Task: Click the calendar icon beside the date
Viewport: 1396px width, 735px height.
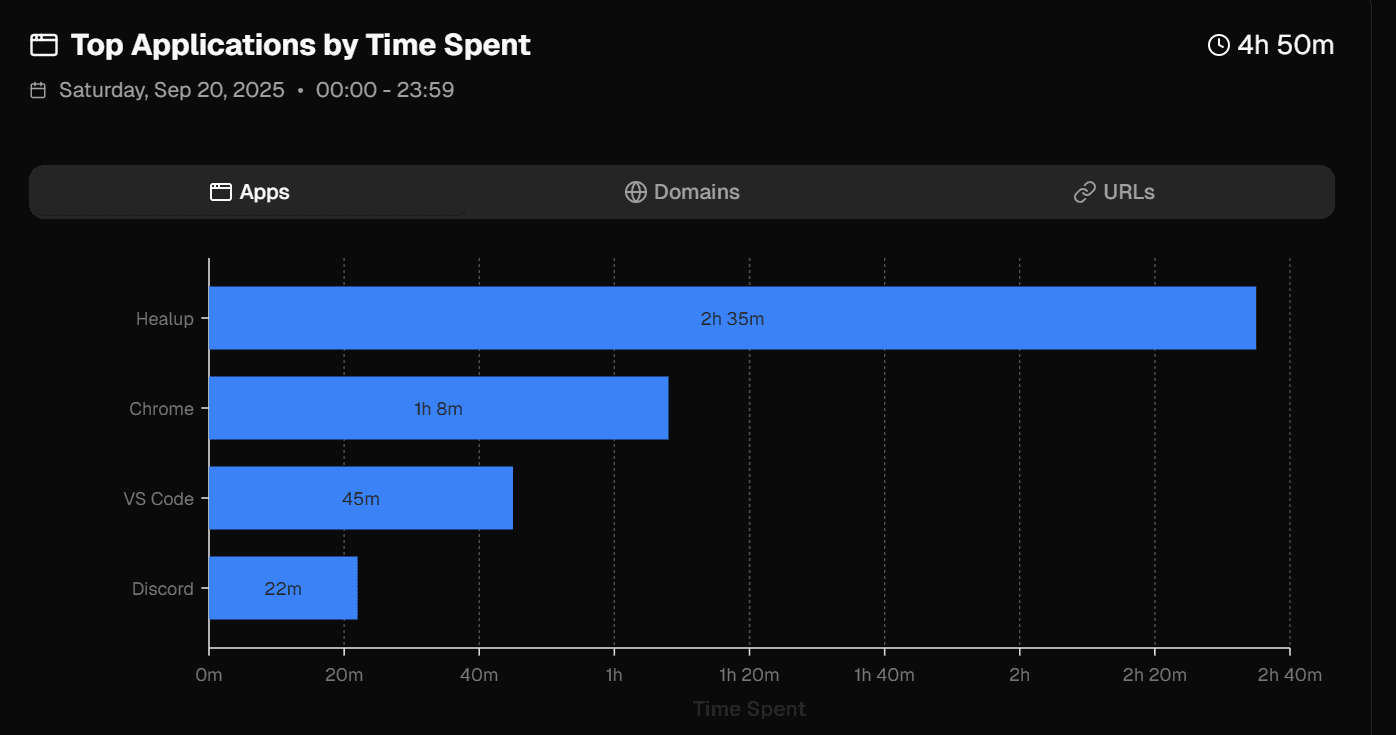Action: click(38, 91)
